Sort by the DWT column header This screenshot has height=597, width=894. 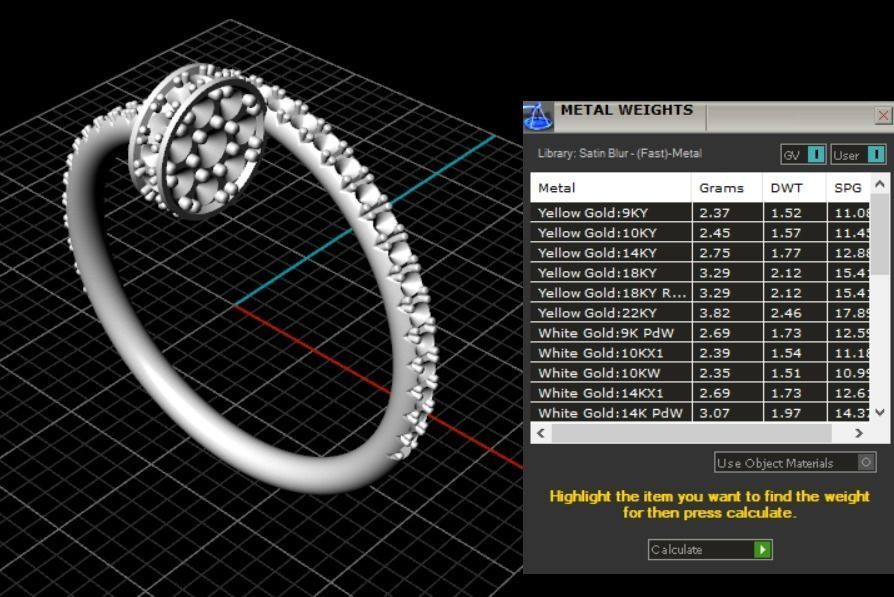(x=795, y=188)
